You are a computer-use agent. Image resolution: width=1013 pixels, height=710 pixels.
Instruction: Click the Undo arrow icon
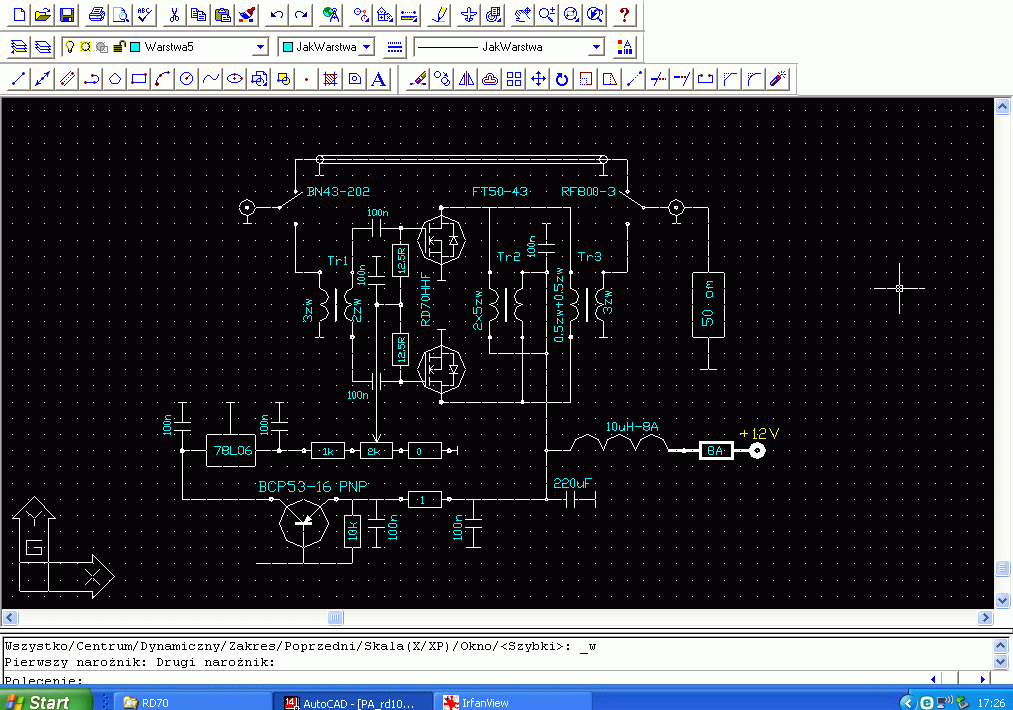(277, 15)
